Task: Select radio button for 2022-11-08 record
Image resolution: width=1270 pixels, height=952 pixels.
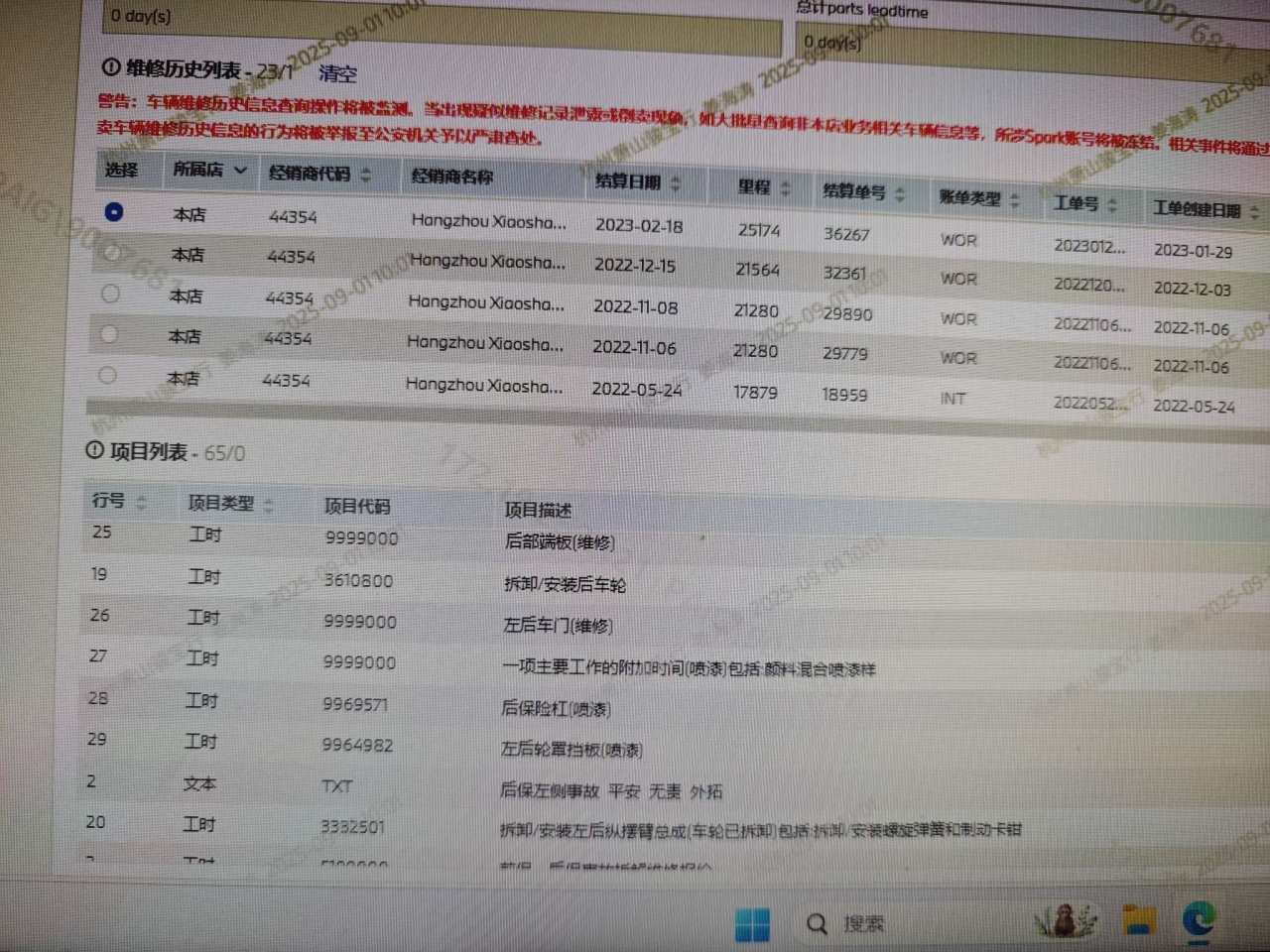Action: click(x=110, y=294)
